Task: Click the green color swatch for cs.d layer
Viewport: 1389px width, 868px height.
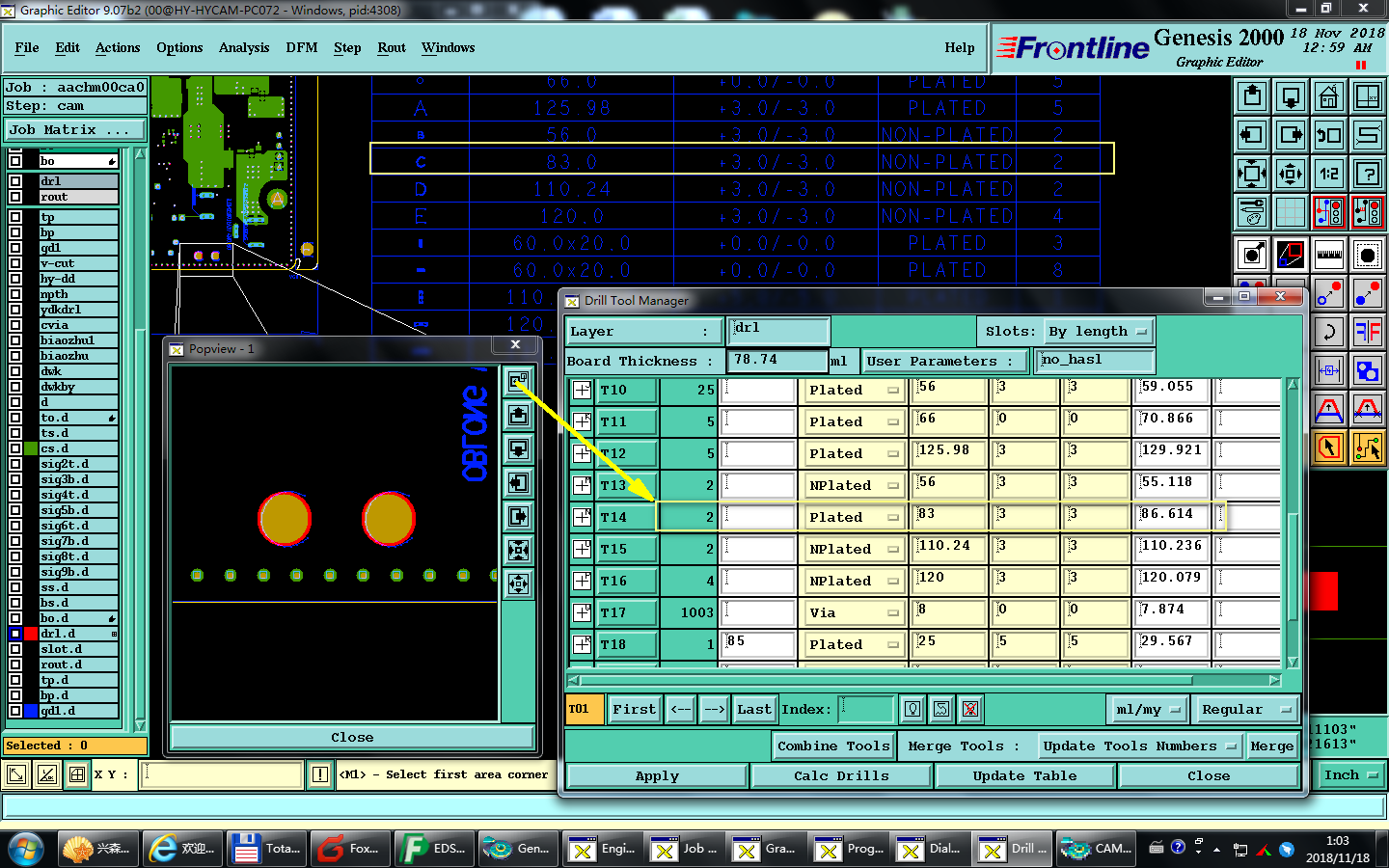Action: click(31, 448)
